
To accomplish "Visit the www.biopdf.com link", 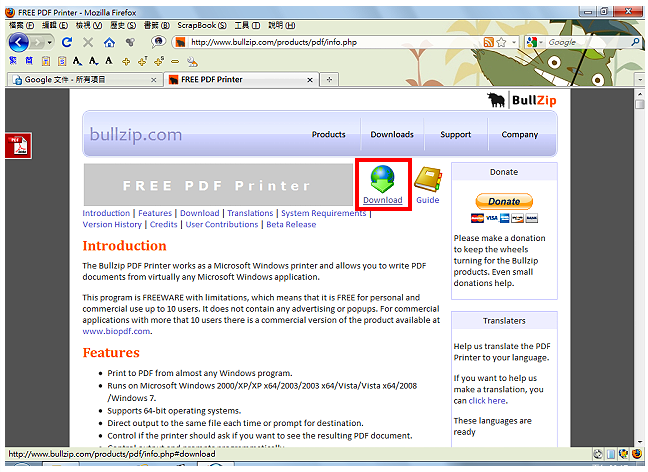I will click(116, 331).
